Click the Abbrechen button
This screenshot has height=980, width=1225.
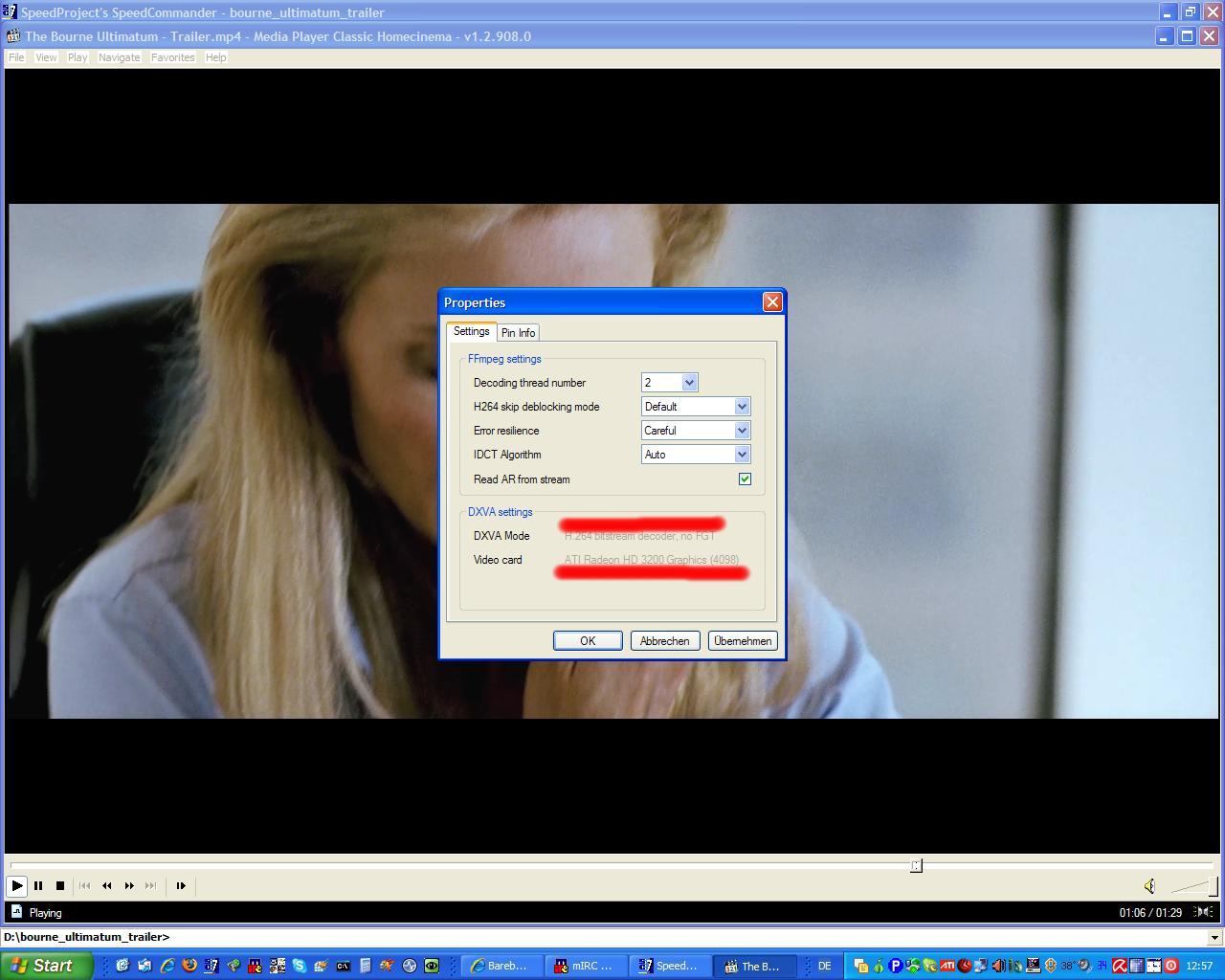click(x=665, y=641)
